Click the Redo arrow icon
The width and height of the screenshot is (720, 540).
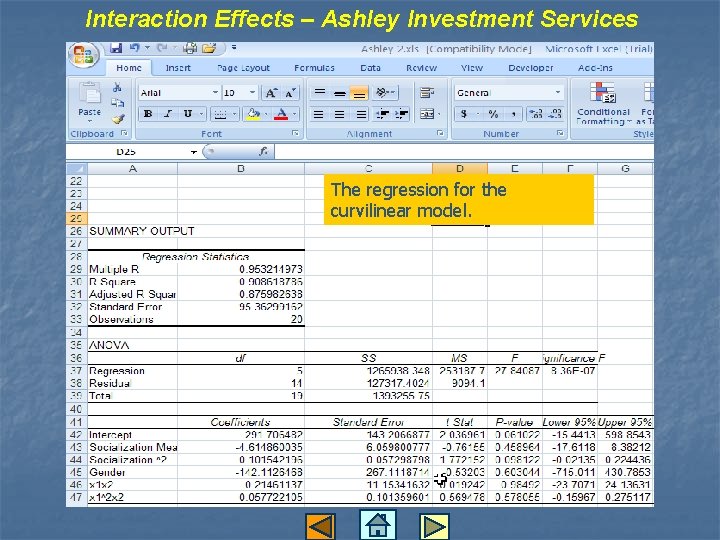click(162, 47)
